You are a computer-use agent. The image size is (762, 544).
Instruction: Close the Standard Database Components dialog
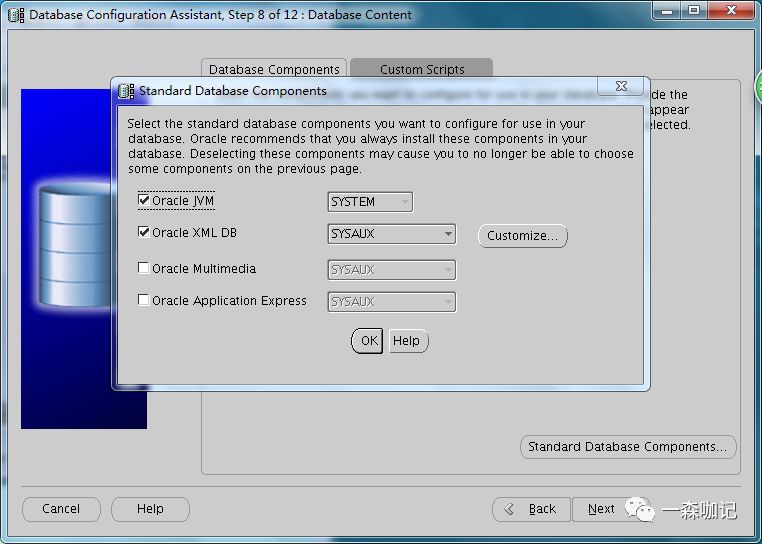coord(621,86)
